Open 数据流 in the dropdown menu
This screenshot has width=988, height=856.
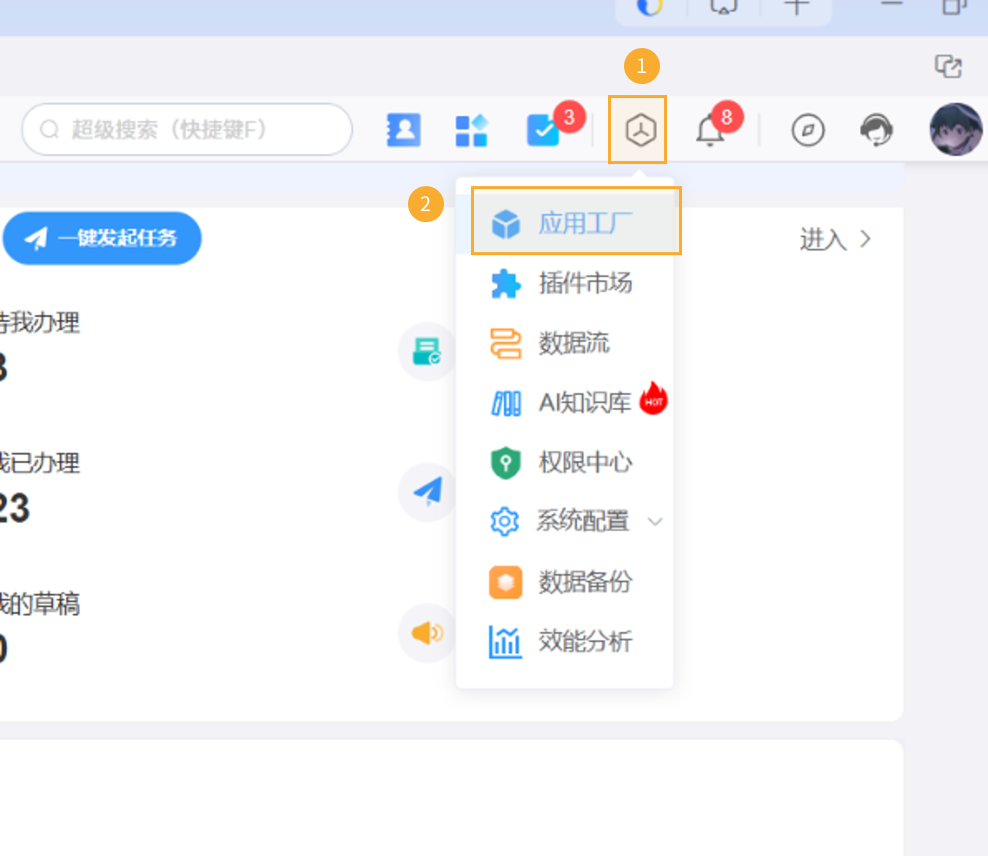[x=565, y=343]
